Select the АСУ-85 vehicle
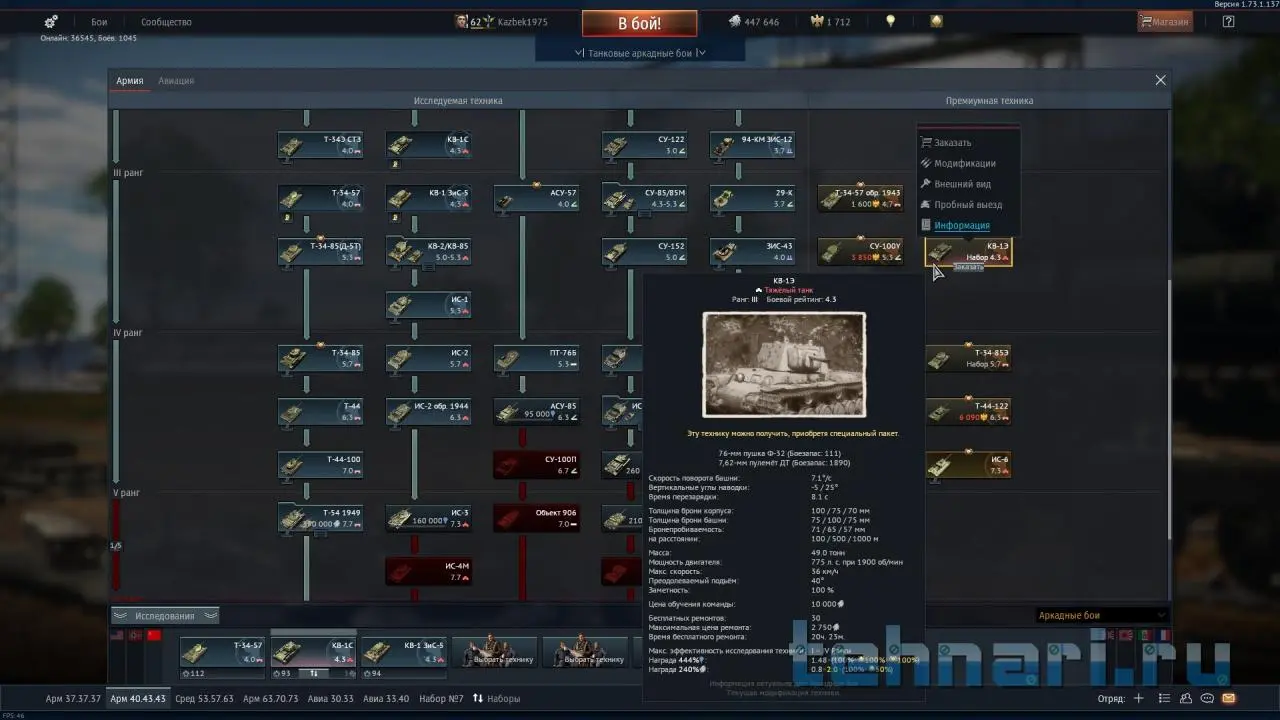The height and width of the screenshot is (720, 1280). click(x=536, y=411)
